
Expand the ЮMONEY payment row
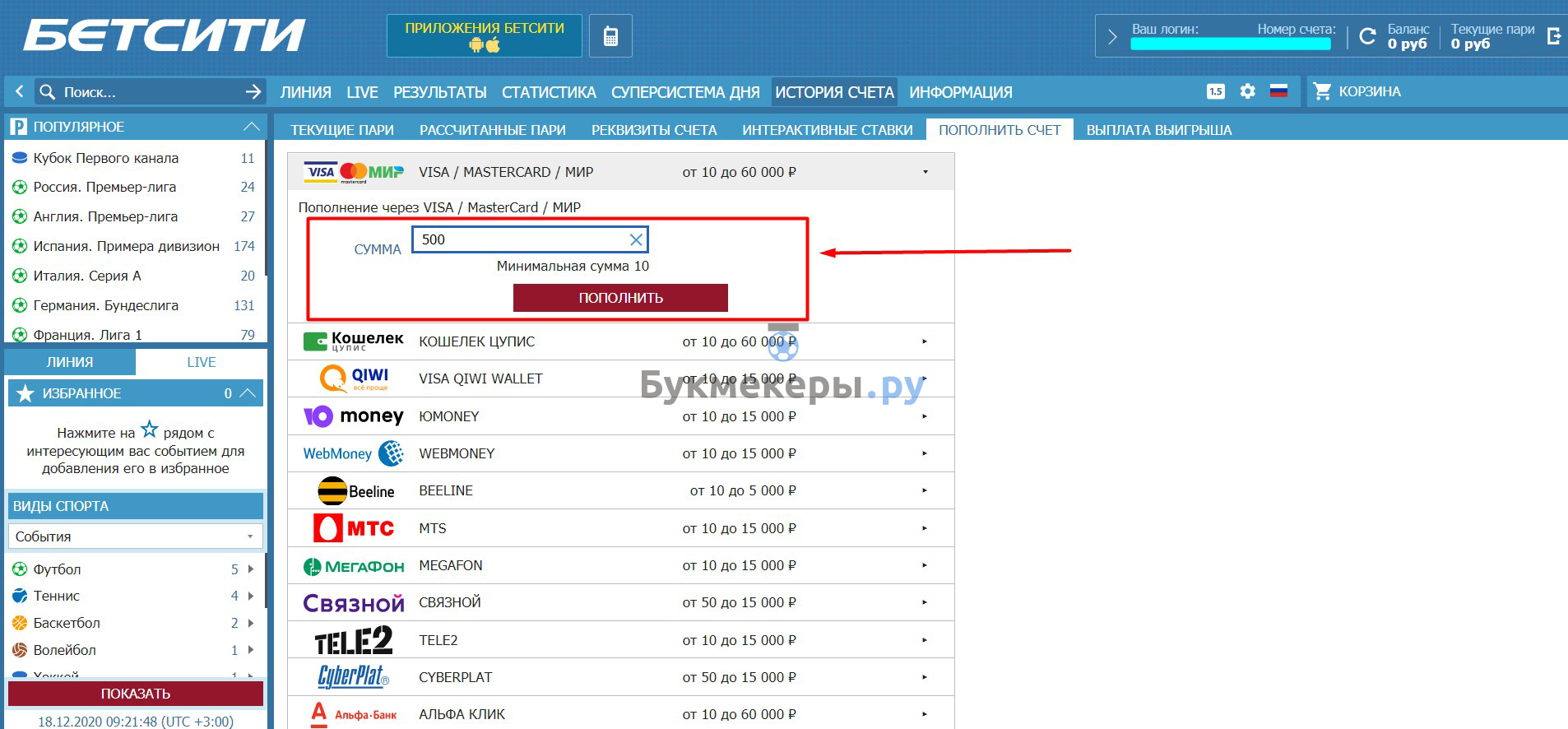pyautogui.click(x=925, y=416)
